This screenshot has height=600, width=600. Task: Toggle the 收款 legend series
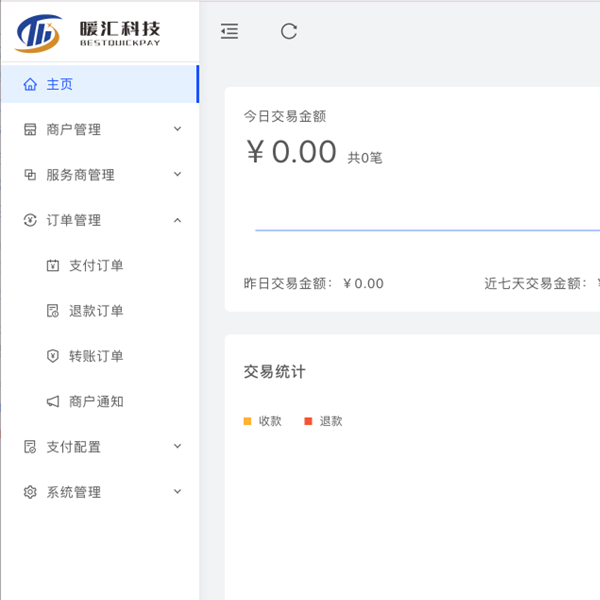click(x=263, y=421)
